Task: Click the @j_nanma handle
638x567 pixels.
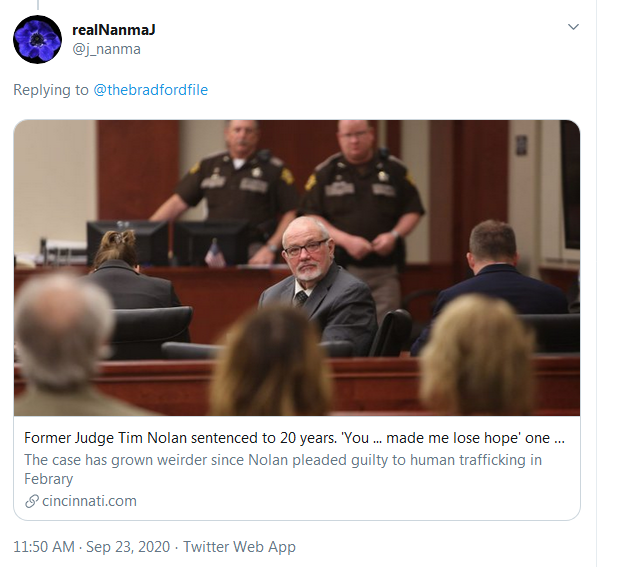Action: pos(106,49)
